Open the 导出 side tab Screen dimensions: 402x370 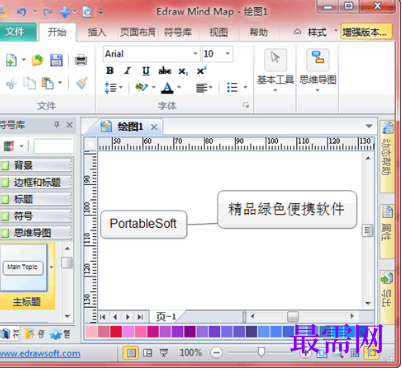coord(387,296)
